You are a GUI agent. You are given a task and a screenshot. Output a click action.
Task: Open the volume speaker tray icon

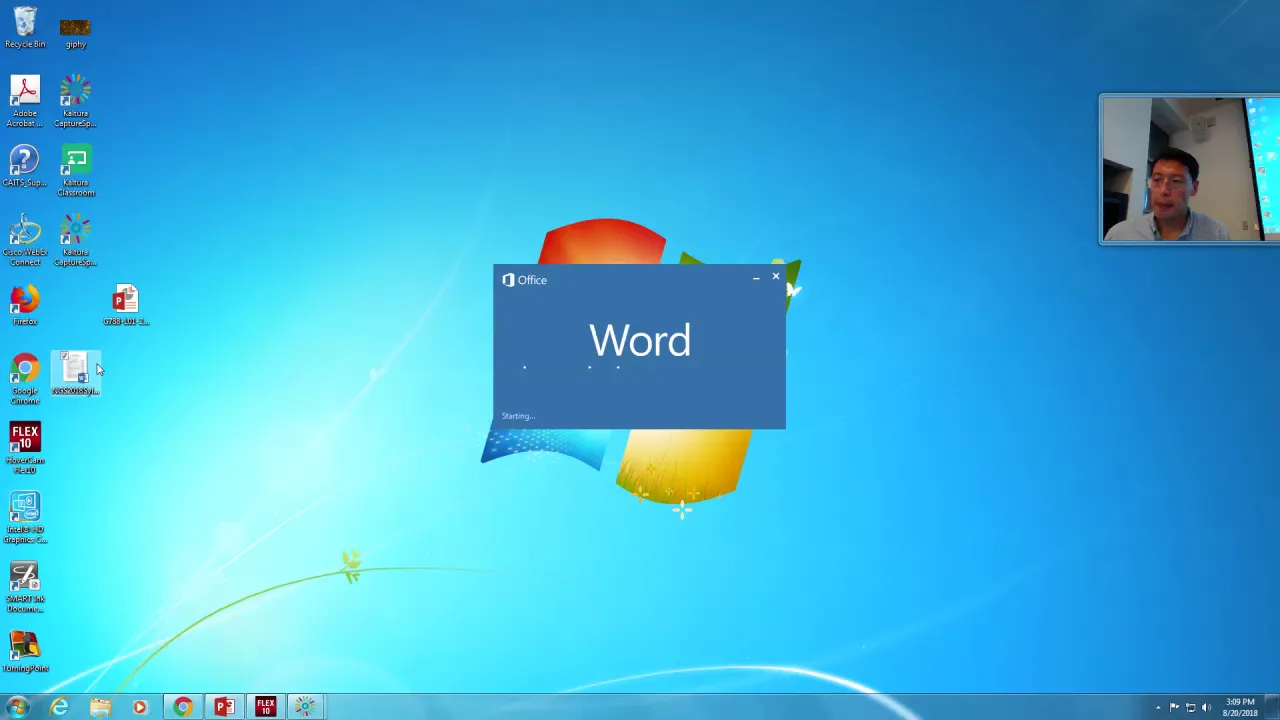(x=1206, y=708)
